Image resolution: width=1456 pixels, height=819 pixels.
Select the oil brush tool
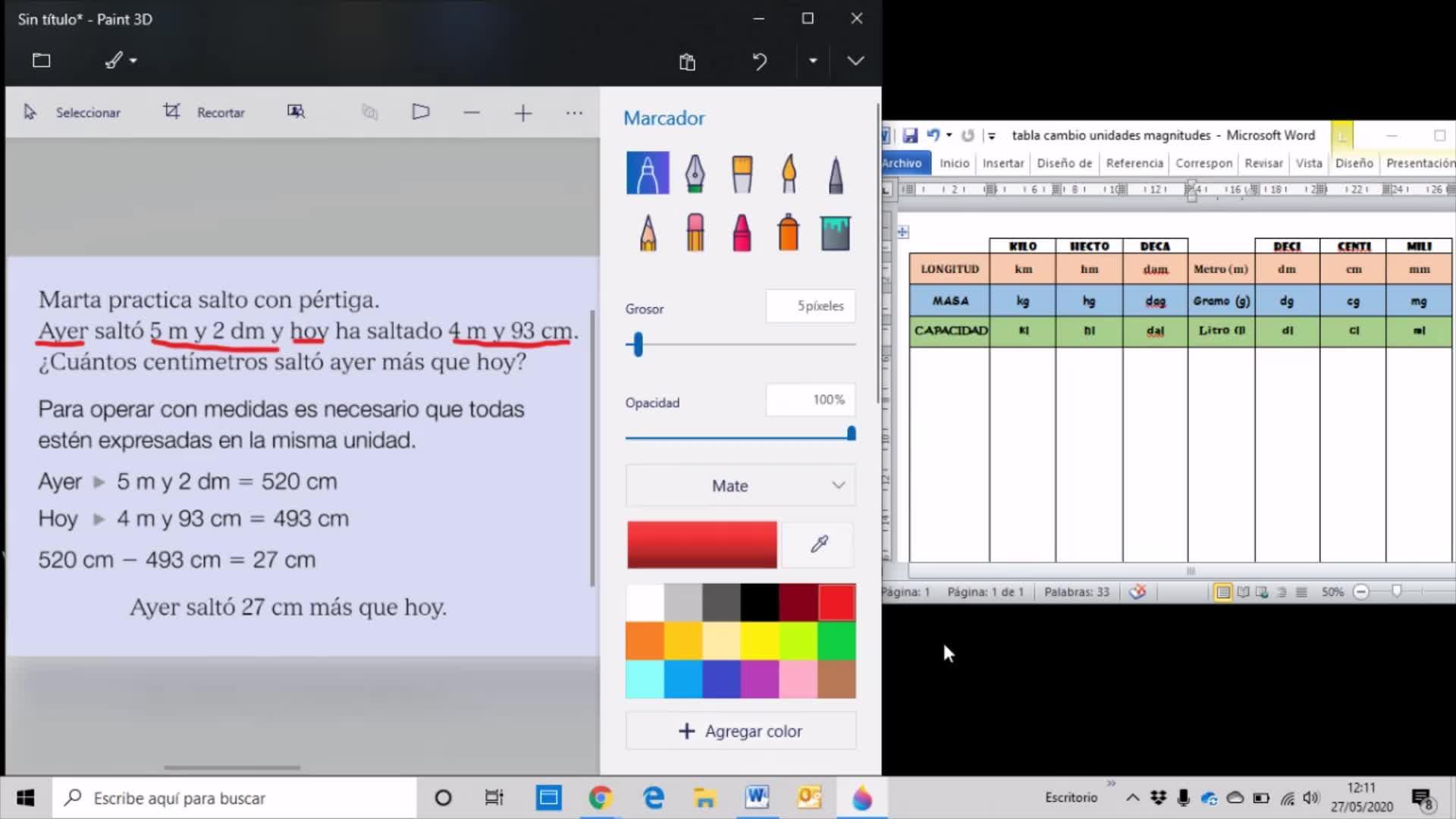pyautogui.click(x=742, y=173)
